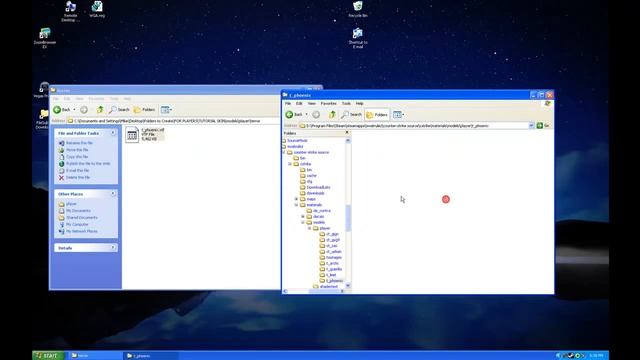Select the cache folder in tree
640x360 pixels.
[x=311, y=176]
